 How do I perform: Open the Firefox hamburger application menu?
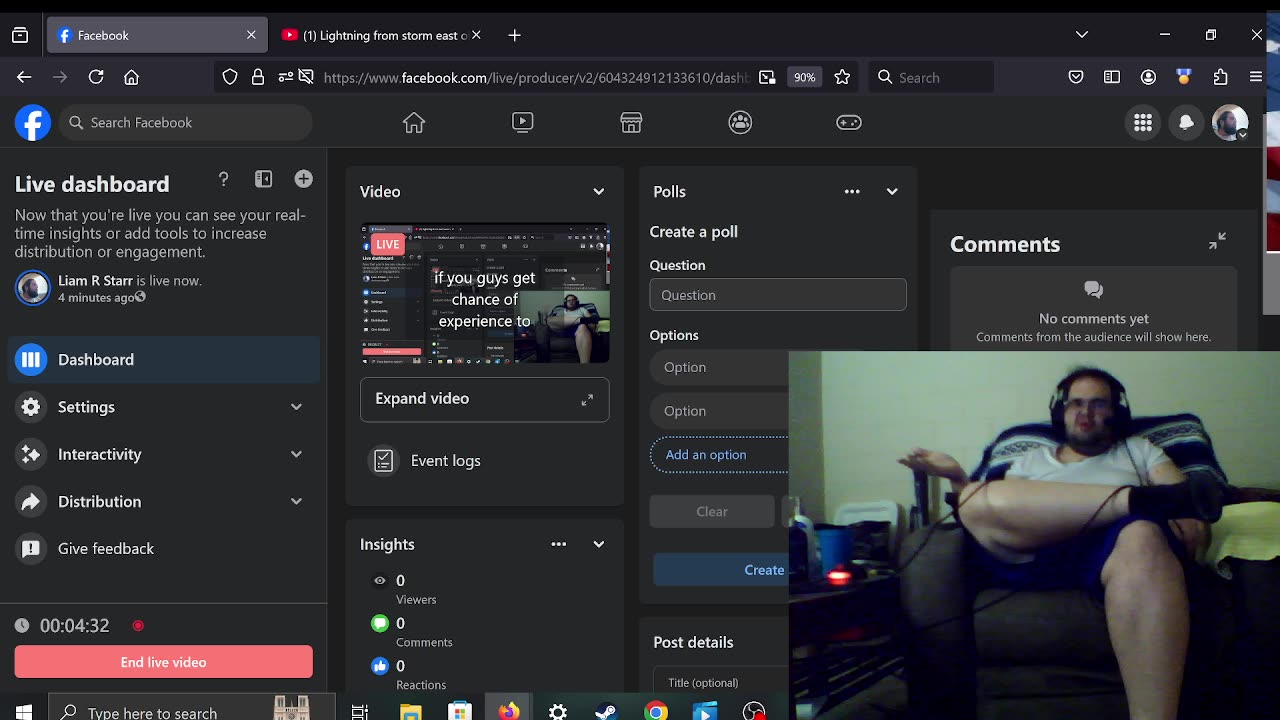[x=1256, y=77]
